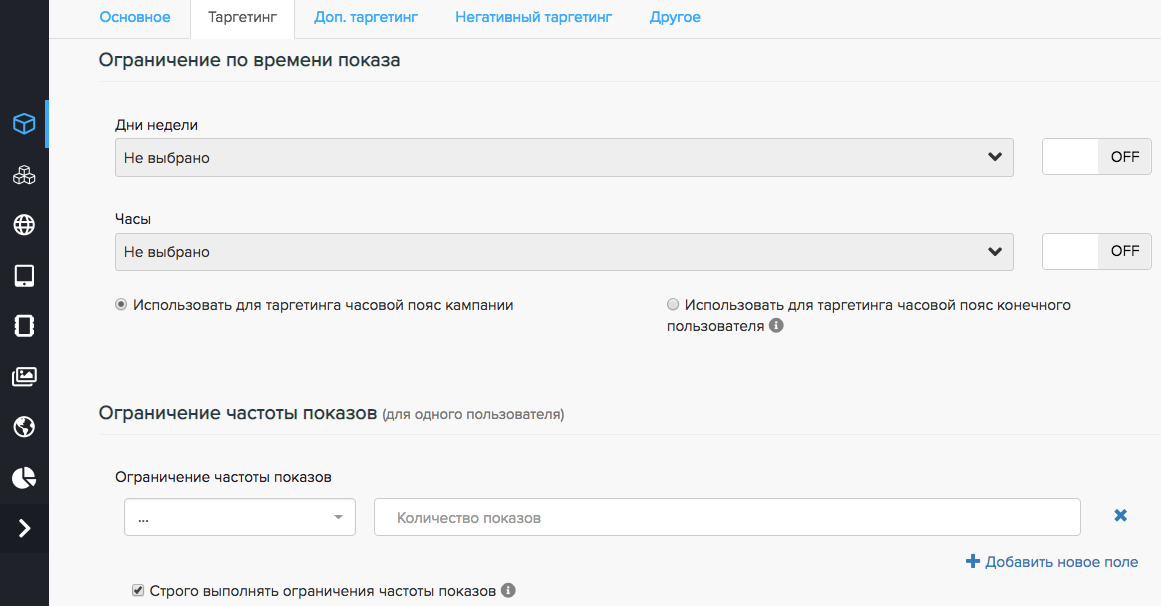Screen dimensions: 1161x606
Task: Click the notebook icon in sidebar
Action: click(24, 326)
